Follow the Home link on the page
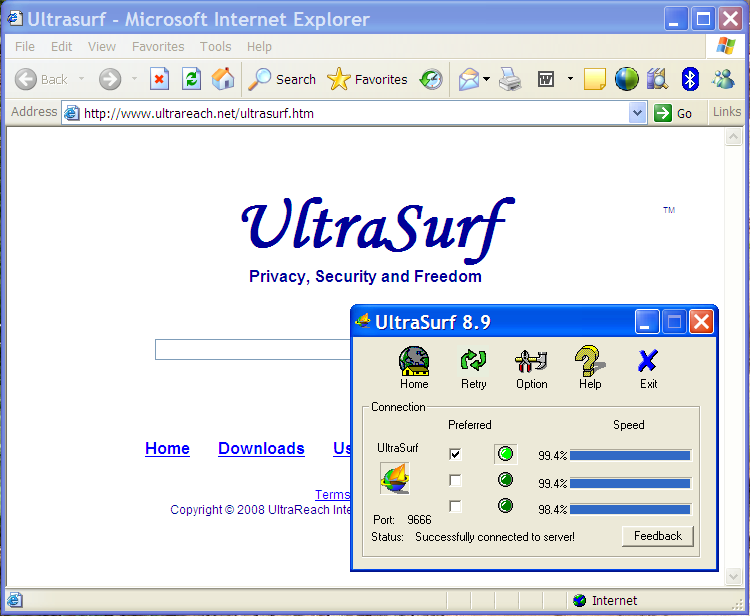The width and height of the screenshot is (750, 616). click(x=167, y=448)
